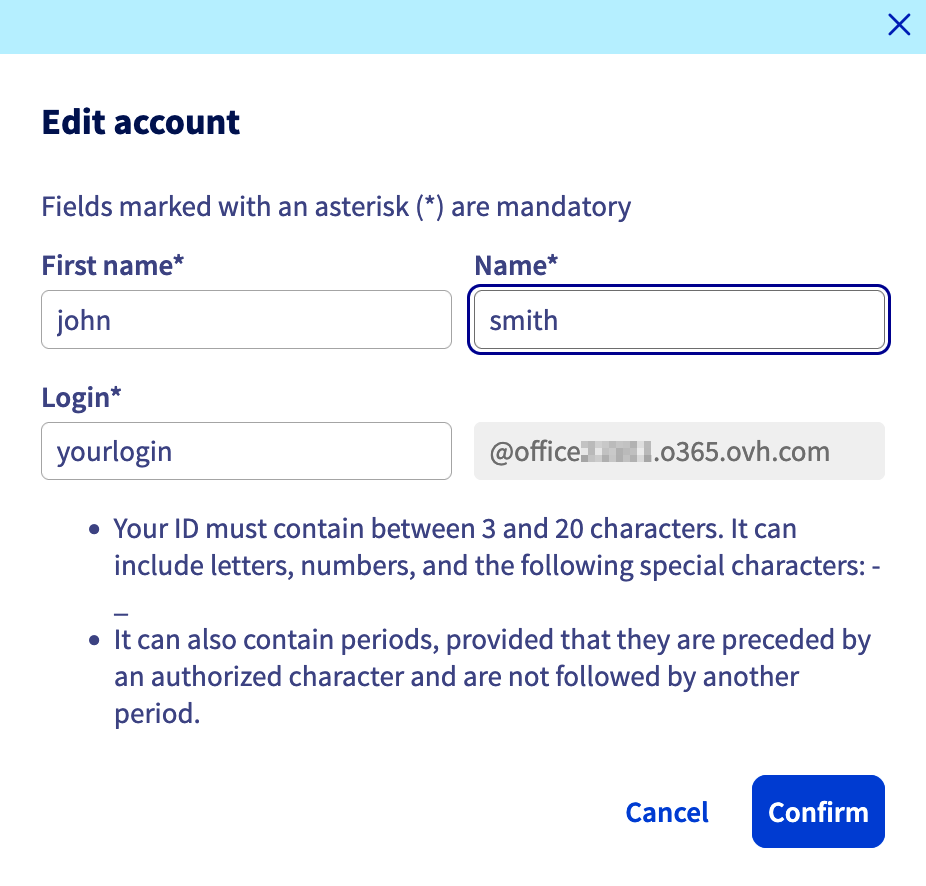This screenshot has height=886, width=926.
Task: Click the periods rule paragraph
Action: 492,677
